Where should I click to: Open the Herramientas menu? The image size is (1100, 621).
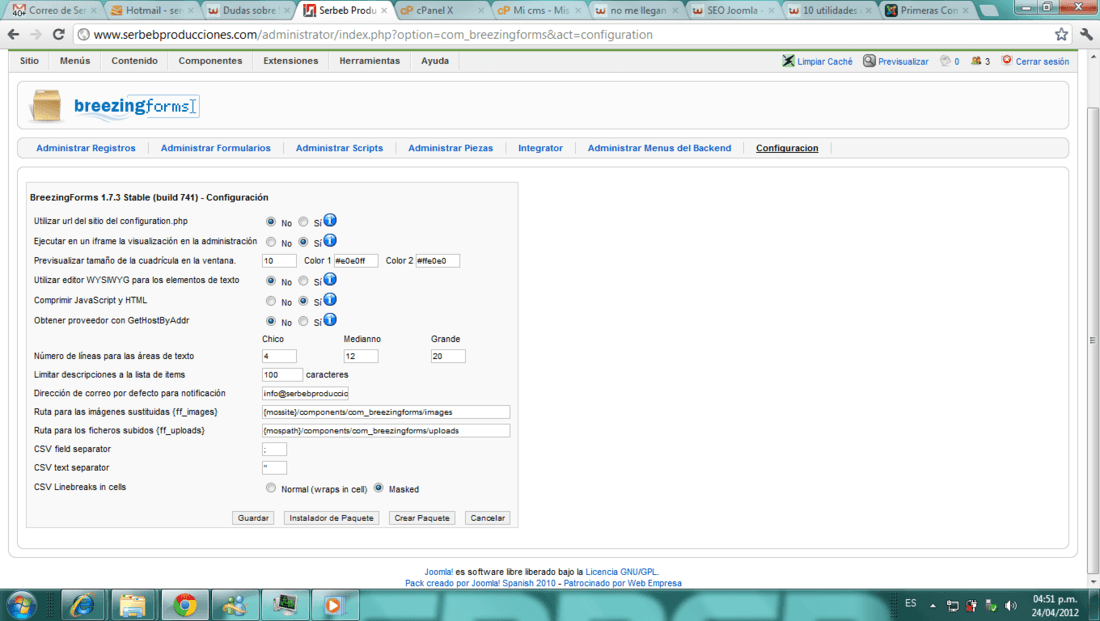coord(370,61)
